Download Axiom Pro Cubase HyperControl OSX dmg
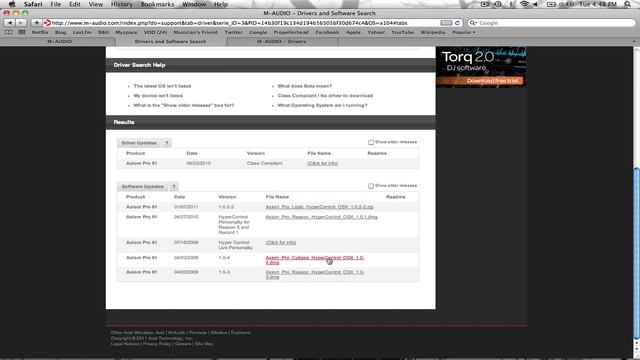 315,260
